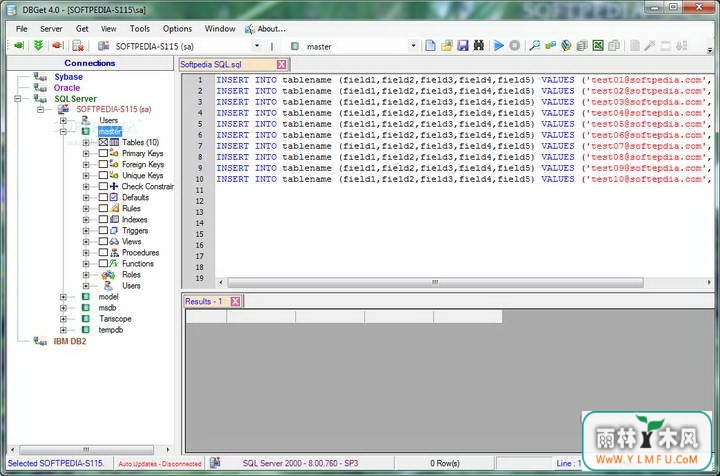Open the Server menu
The width and height of the screenshot is (720, 476).
tap(51, 29)
